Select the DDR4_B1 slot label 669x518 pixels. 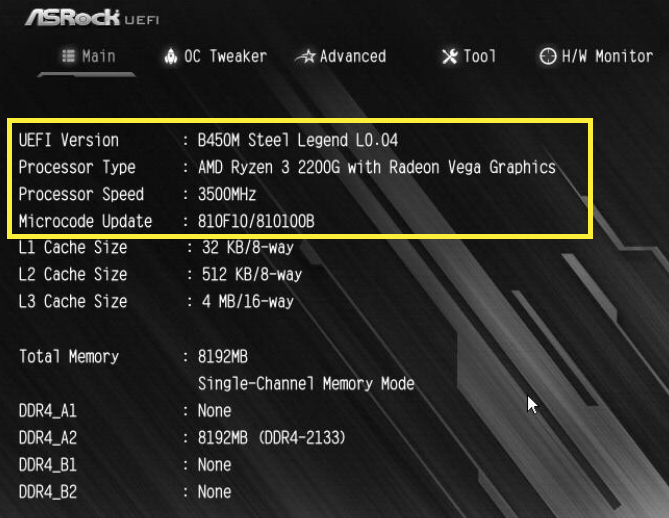(48, 465)
